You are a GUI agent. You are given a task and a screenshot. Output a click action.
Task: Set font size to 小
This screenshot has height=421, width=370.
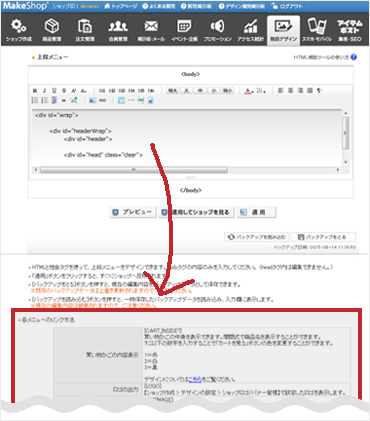tap(214, 91)
